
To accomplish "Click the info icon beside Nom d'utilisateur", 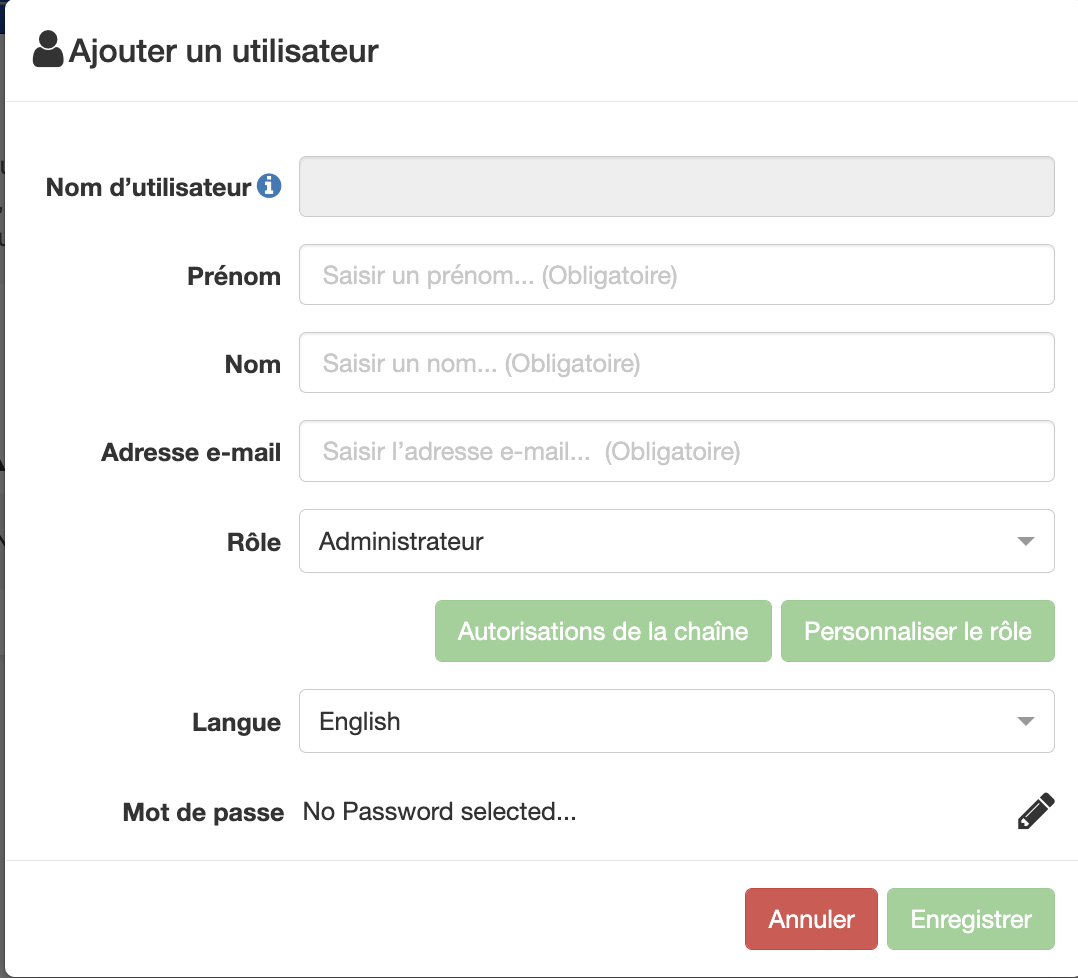I will pyautogui.click(x=269, y=186).
